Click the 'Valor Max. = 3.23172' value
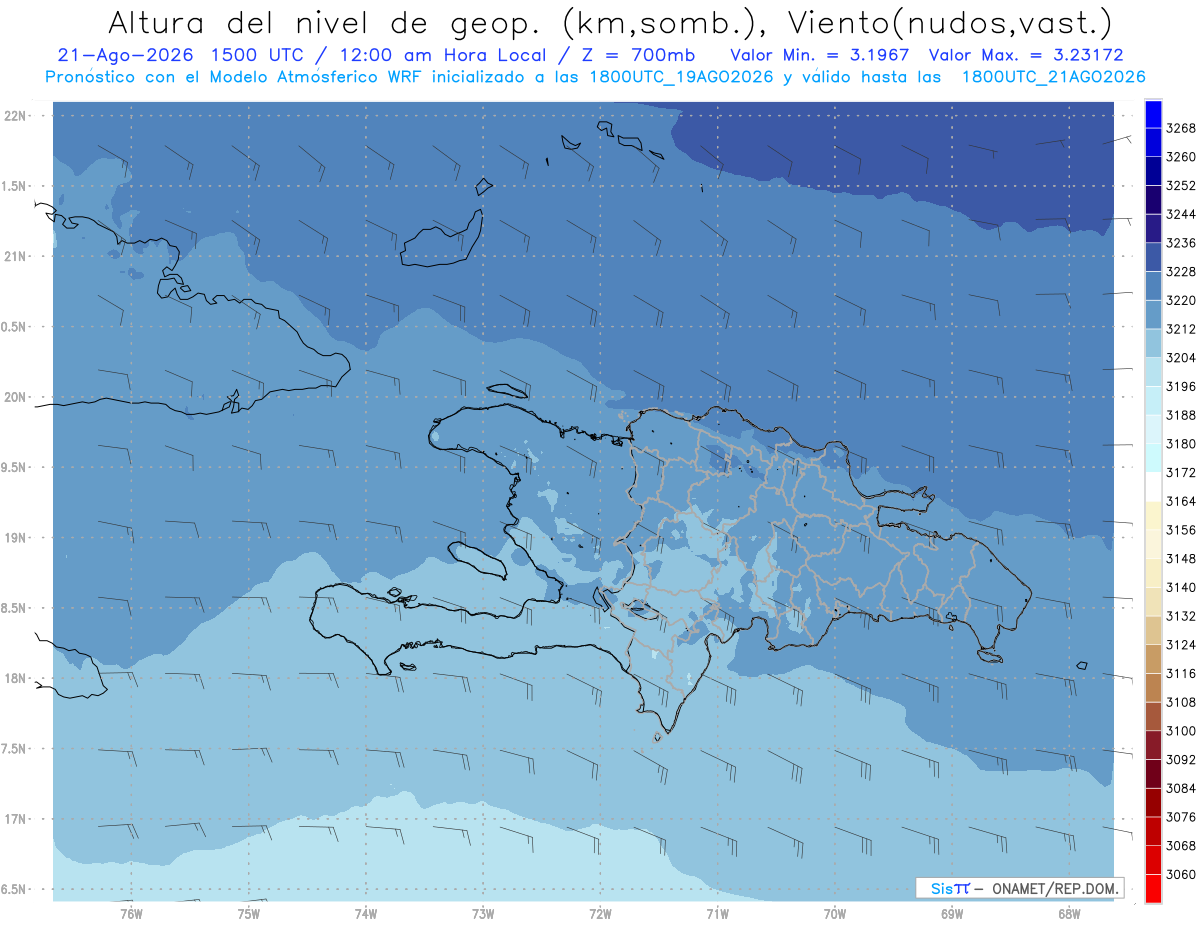1200x927 pixels. pos(1027,55)
